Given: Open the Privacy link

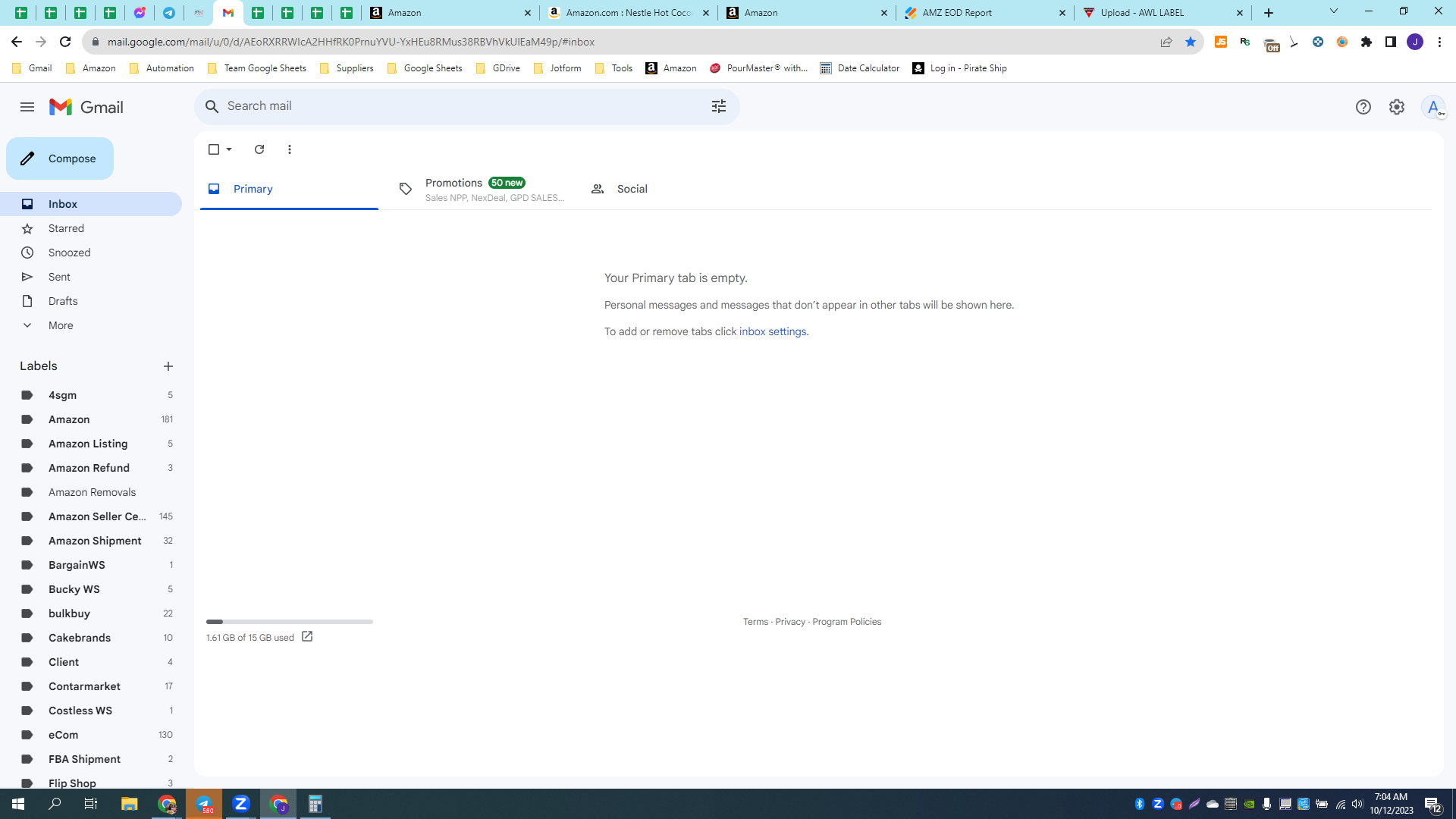Looking at the screenshot, I should 790,622.
